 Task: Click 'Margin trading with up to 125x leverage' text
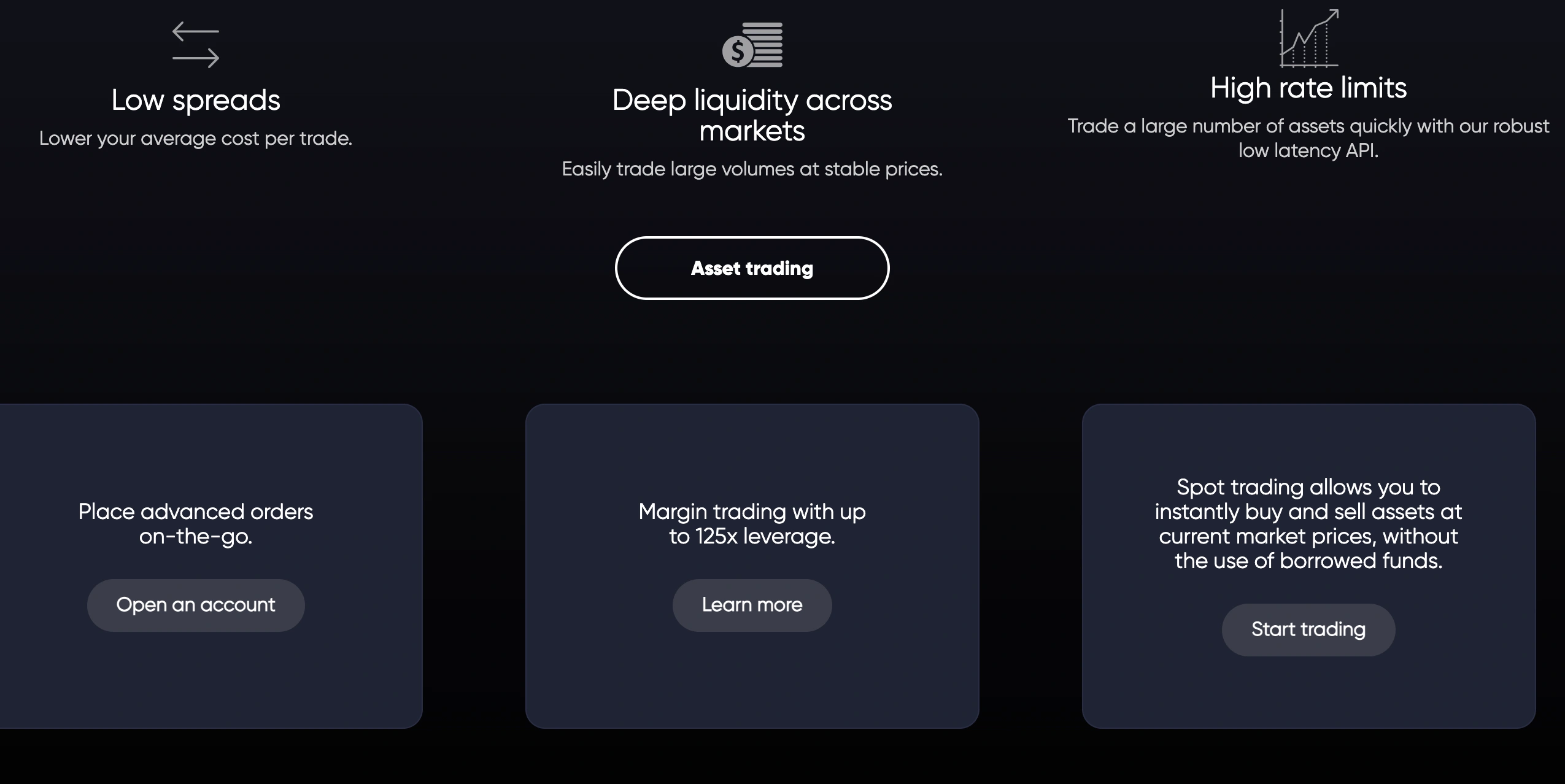[x=752, y=524]
